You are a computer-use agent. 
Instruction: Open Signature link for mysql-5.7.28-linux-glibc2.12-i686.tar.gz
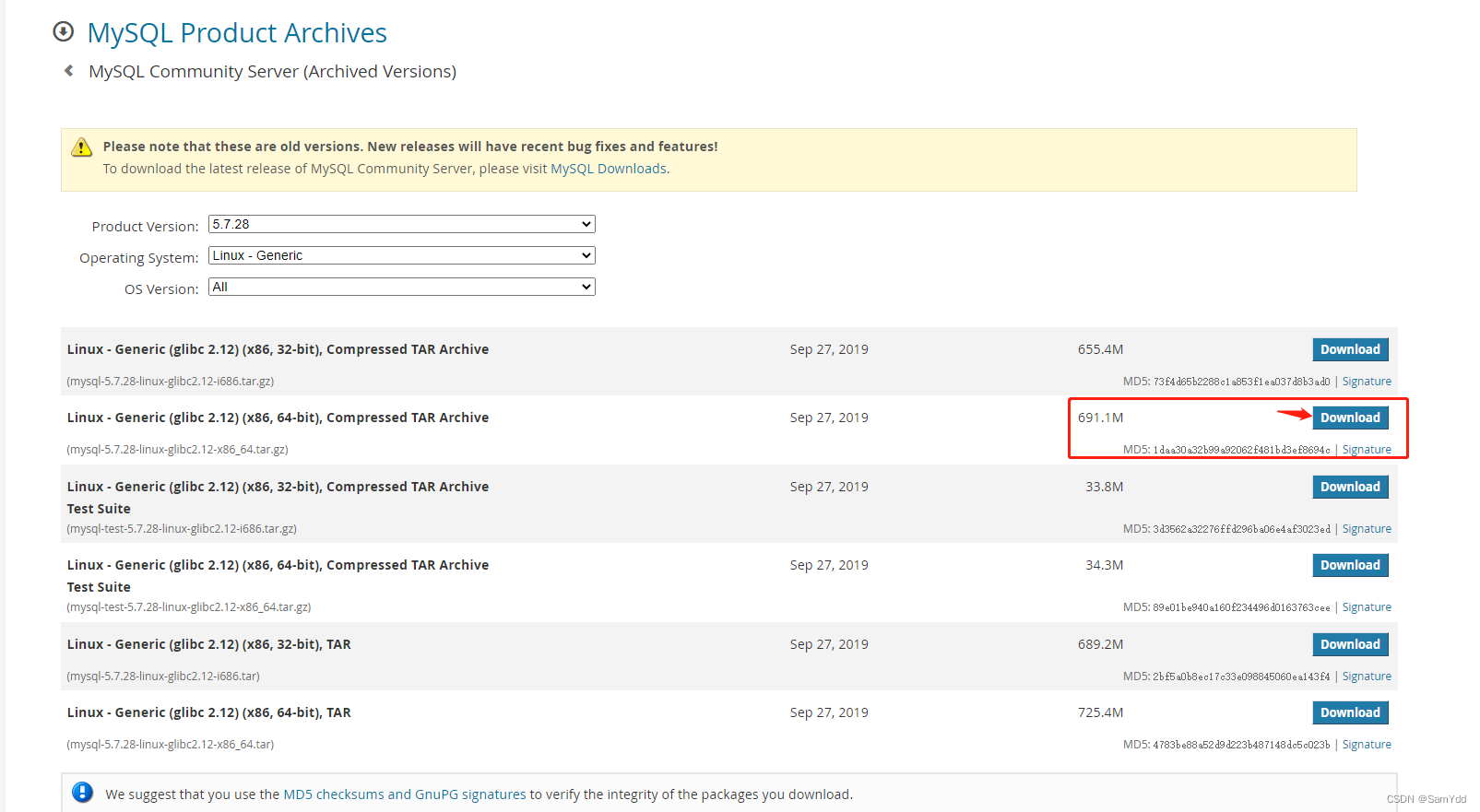point(1367,382)
